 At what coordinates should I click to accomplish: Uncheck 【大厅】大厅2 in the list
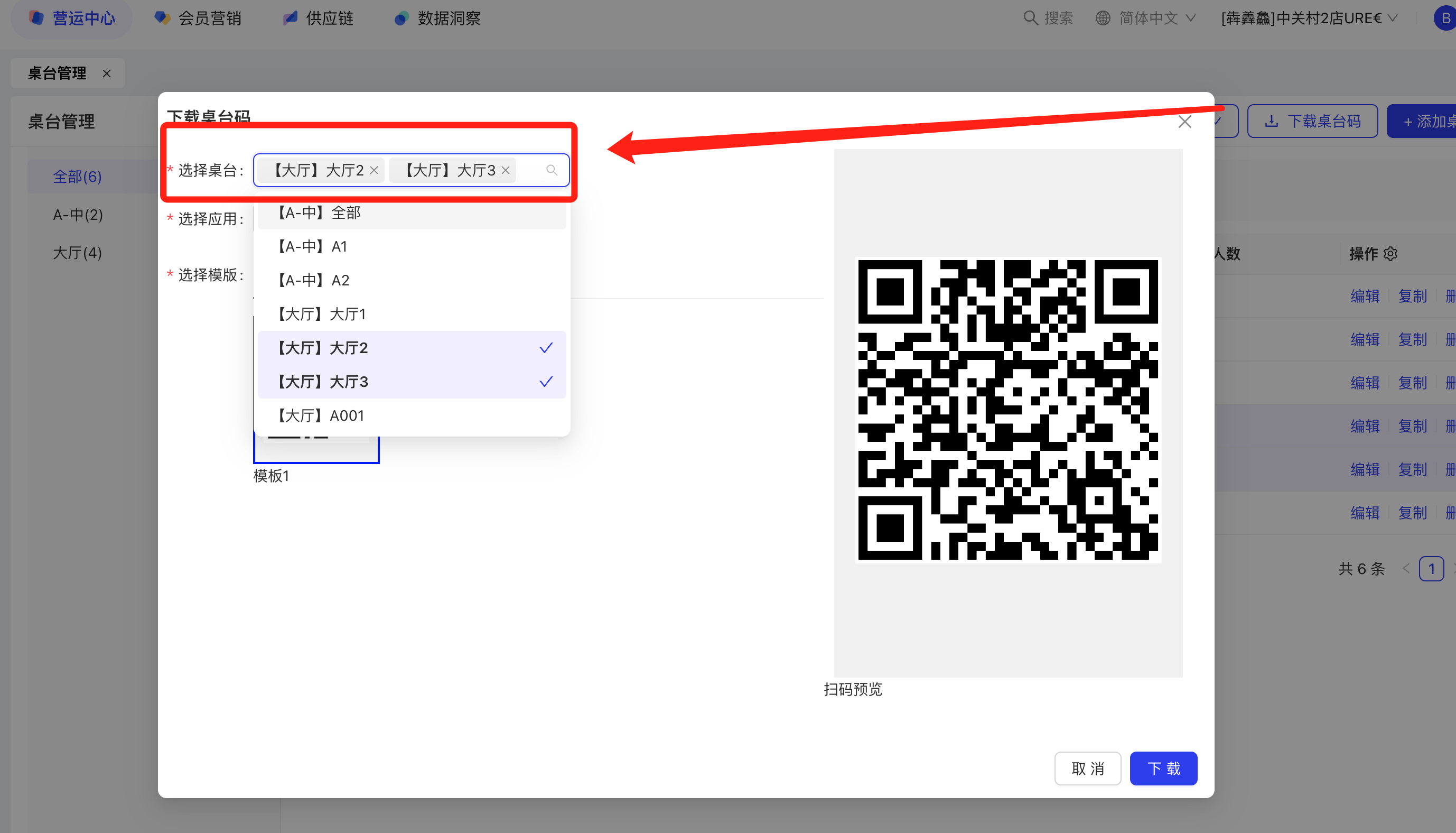(412, 348)
